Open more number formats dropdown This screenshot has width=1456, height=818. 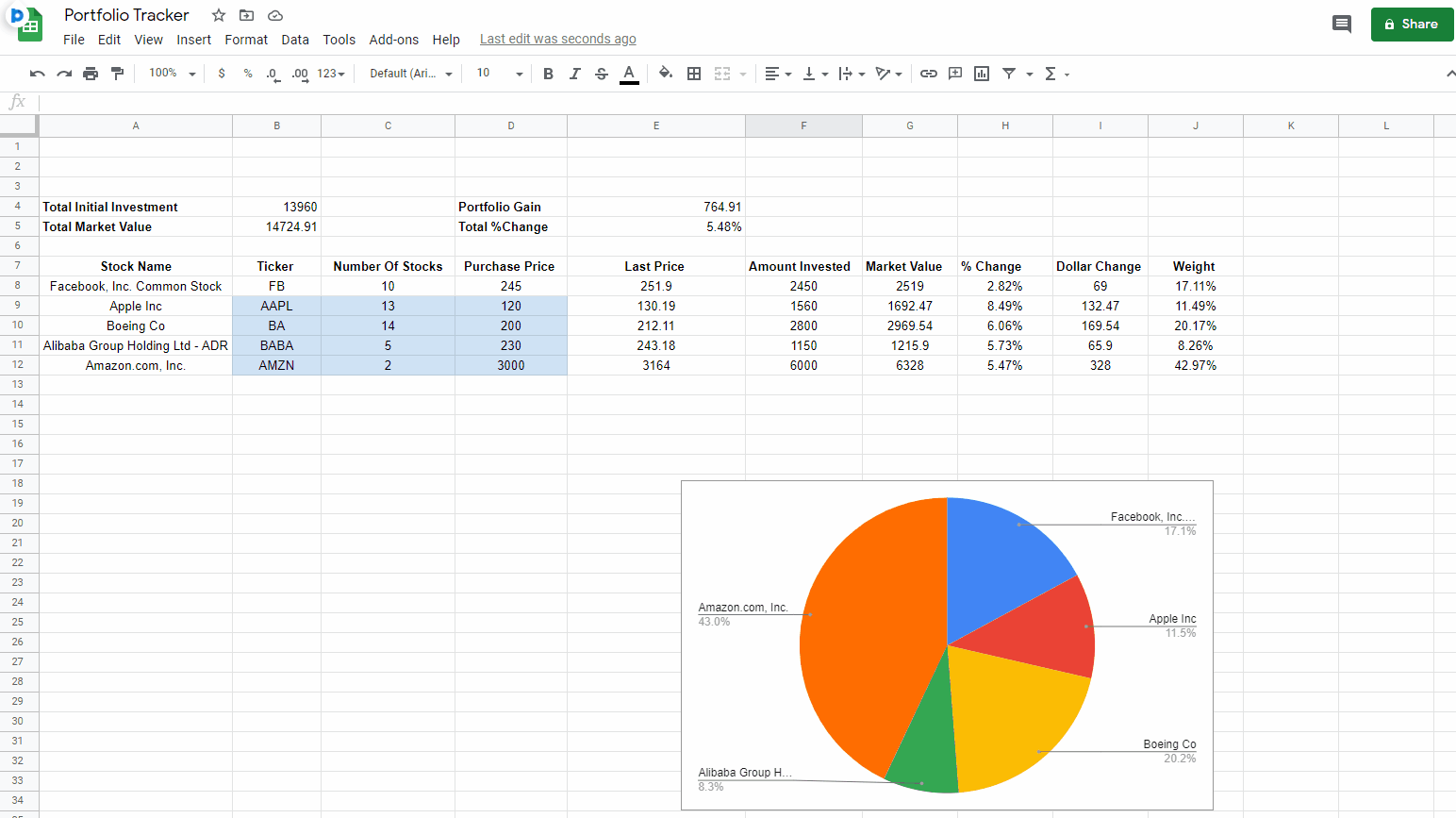331,74
